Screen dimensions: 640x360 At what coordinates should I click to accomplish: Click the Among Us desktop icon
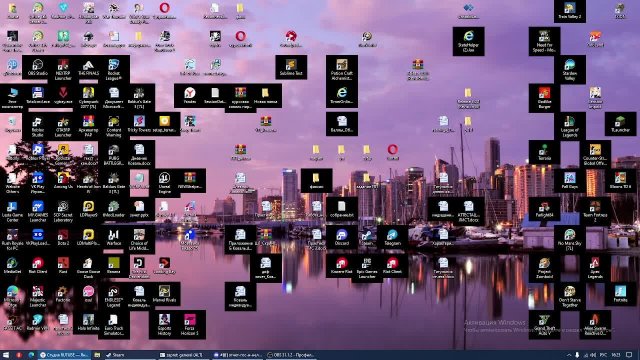click(x=63, y=181)
